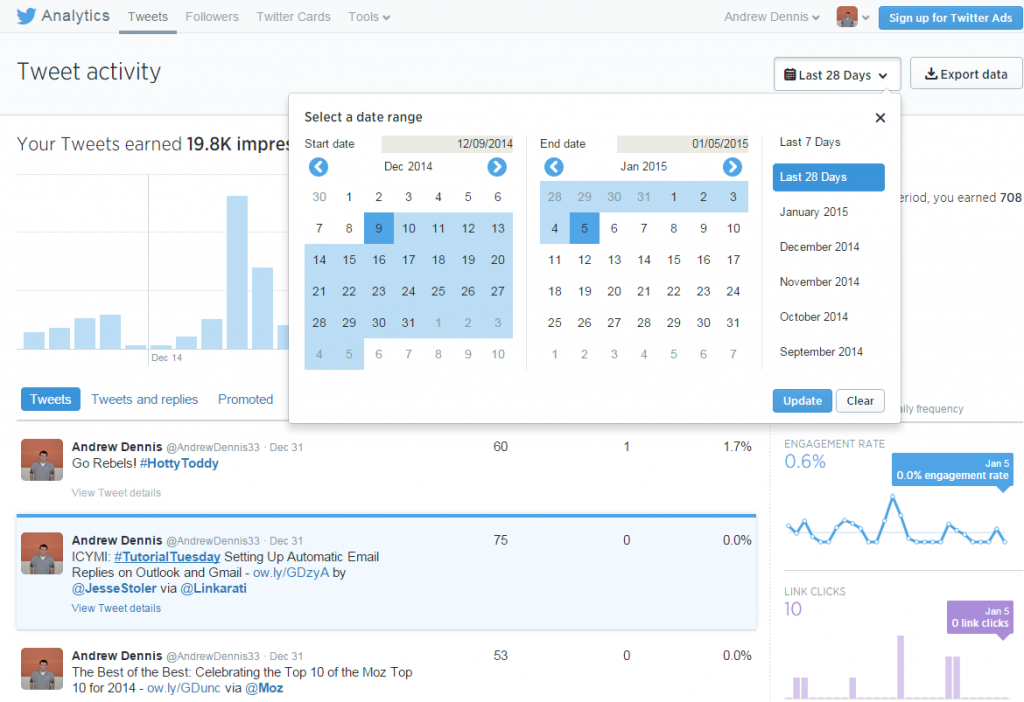The width and height of the screenshot is (1024, 702).
Task: Open Andrew Dennis's avatar on Go Rebels tweet
Action: coord(42,460)
